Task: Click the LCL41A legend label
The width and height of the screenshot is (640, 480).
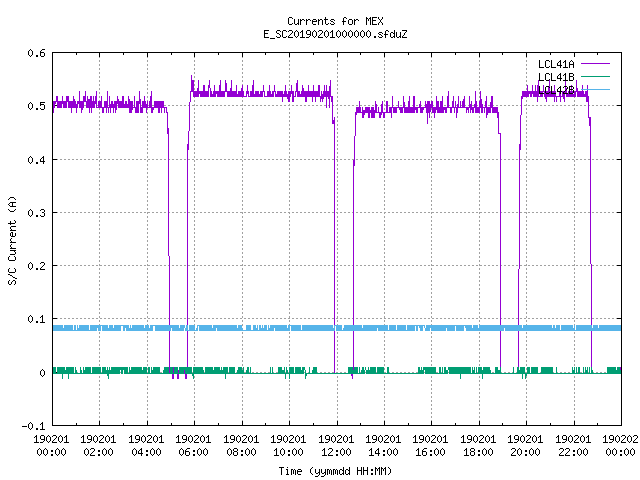Action: (556, 64)
